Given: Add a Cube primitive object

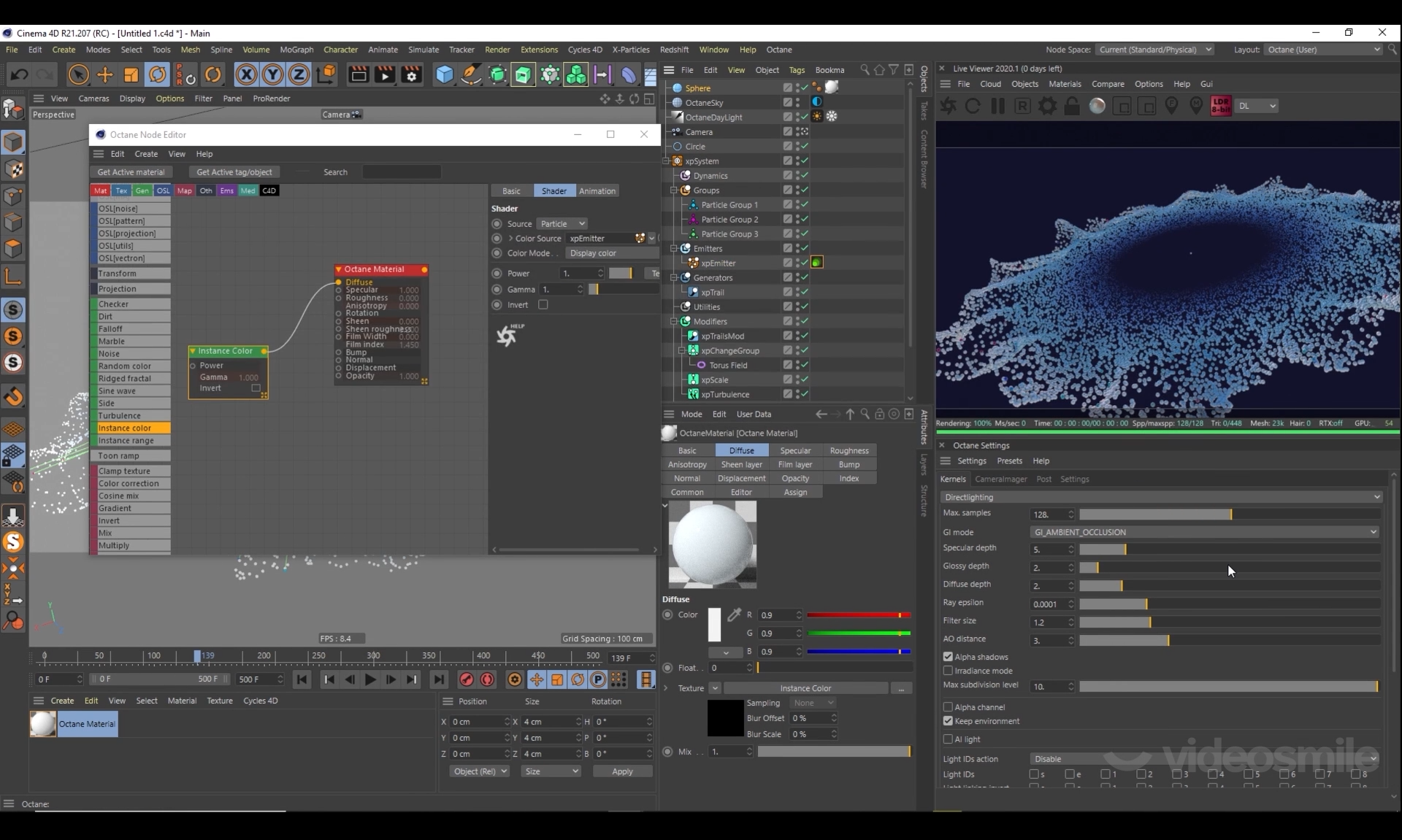Looking at the screenshot, I should (444, 74).
